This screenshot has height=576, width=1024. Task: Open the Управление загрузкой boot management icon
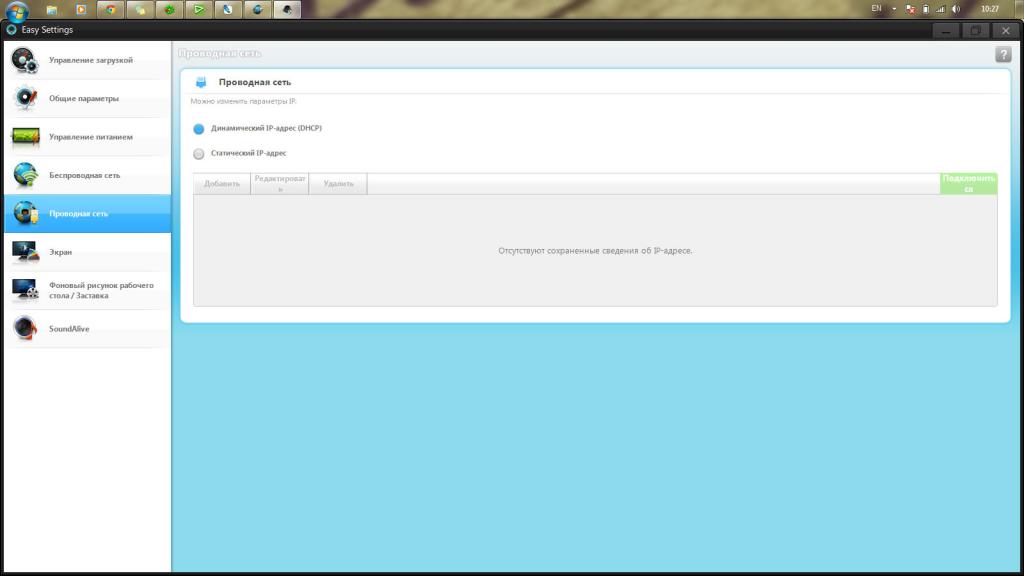point(25,60)
